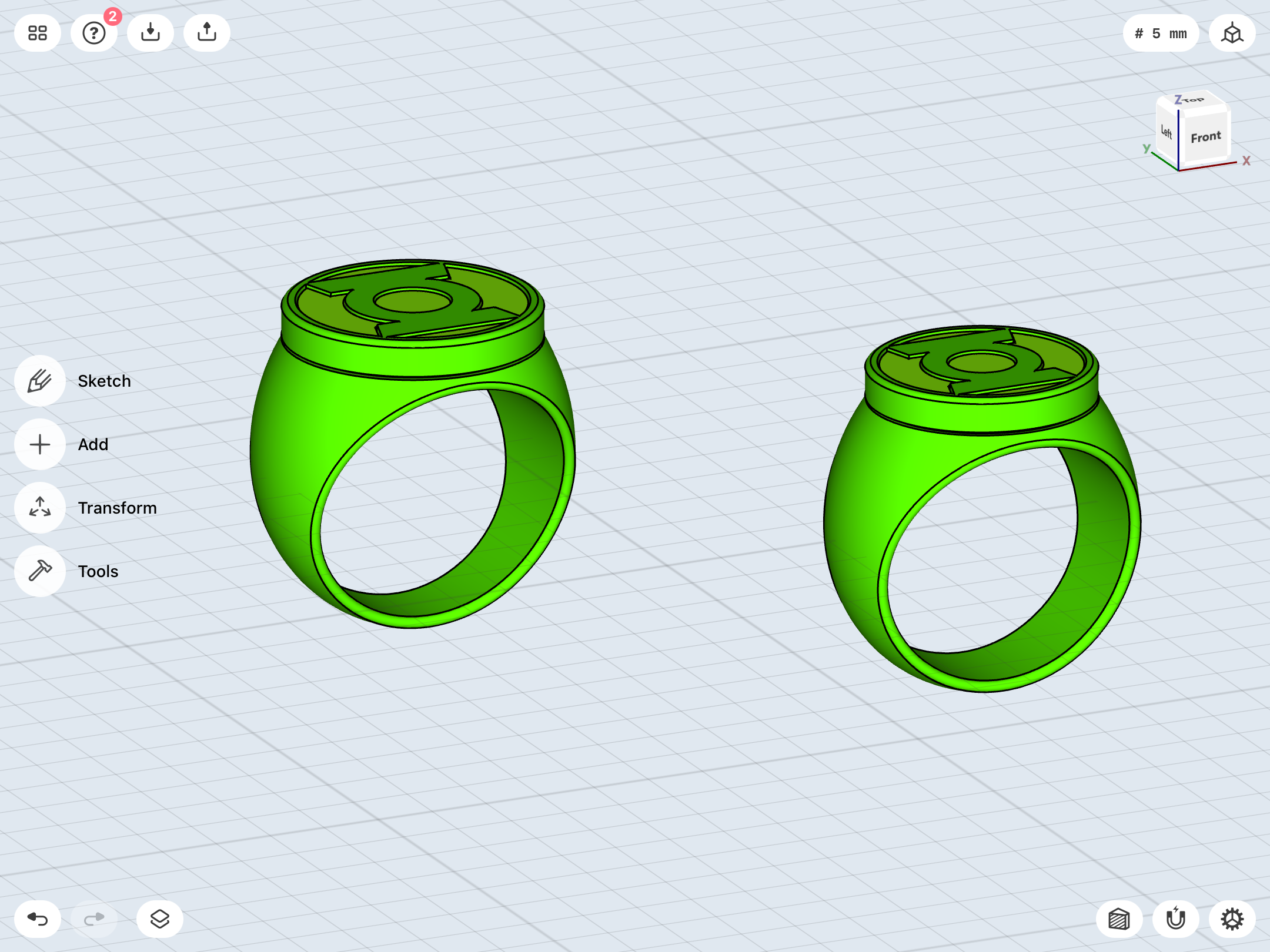Viewport: 1270px width, 952px height.
Task: Open the 5 mm grid size setting
Action: point(1161,33)
